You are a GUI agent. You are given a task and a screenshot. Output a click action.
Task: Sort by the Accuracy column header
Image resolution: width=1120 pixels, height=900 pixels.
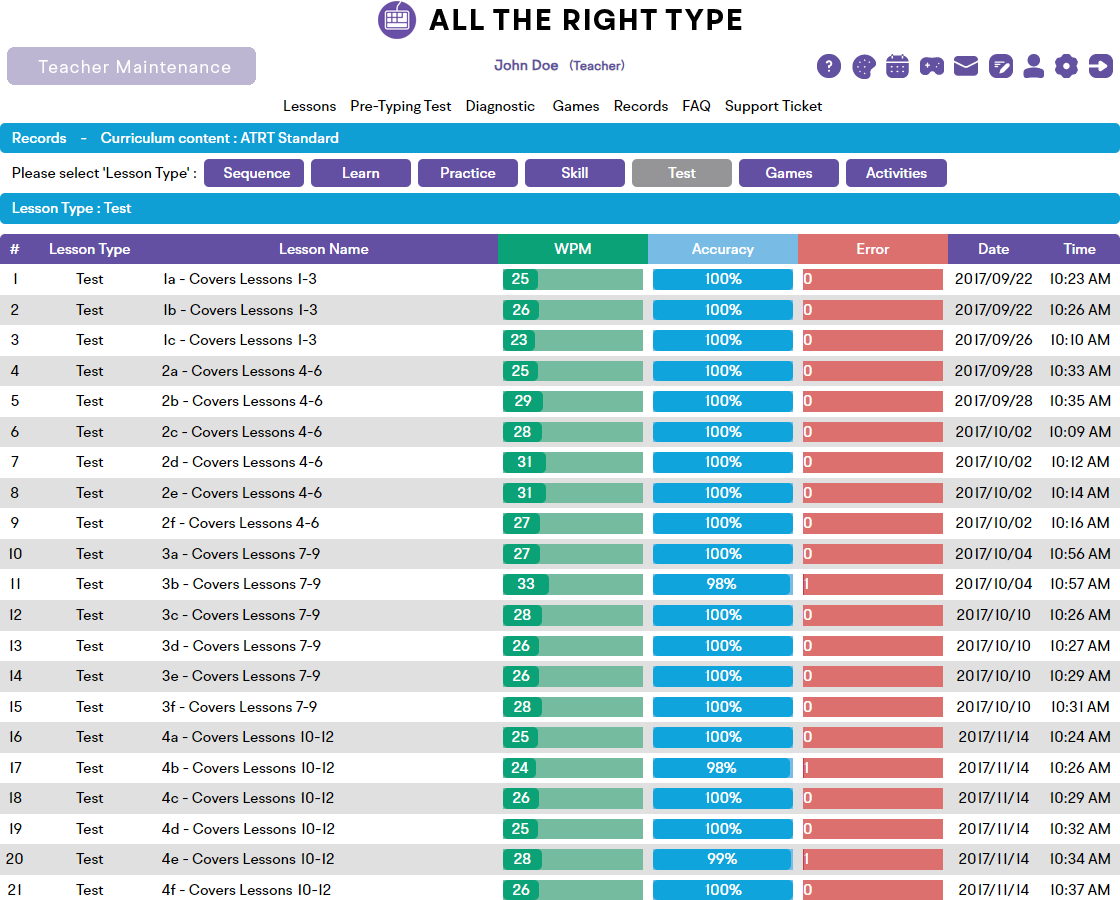tap(723, 249)
